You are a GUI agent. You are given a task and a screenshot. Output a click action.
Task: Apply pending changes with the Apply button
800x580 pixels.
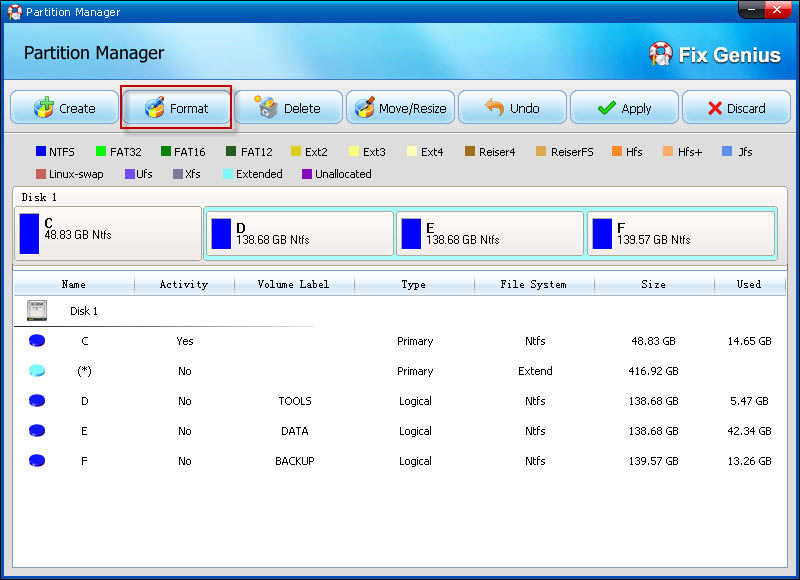pos(624,108)
